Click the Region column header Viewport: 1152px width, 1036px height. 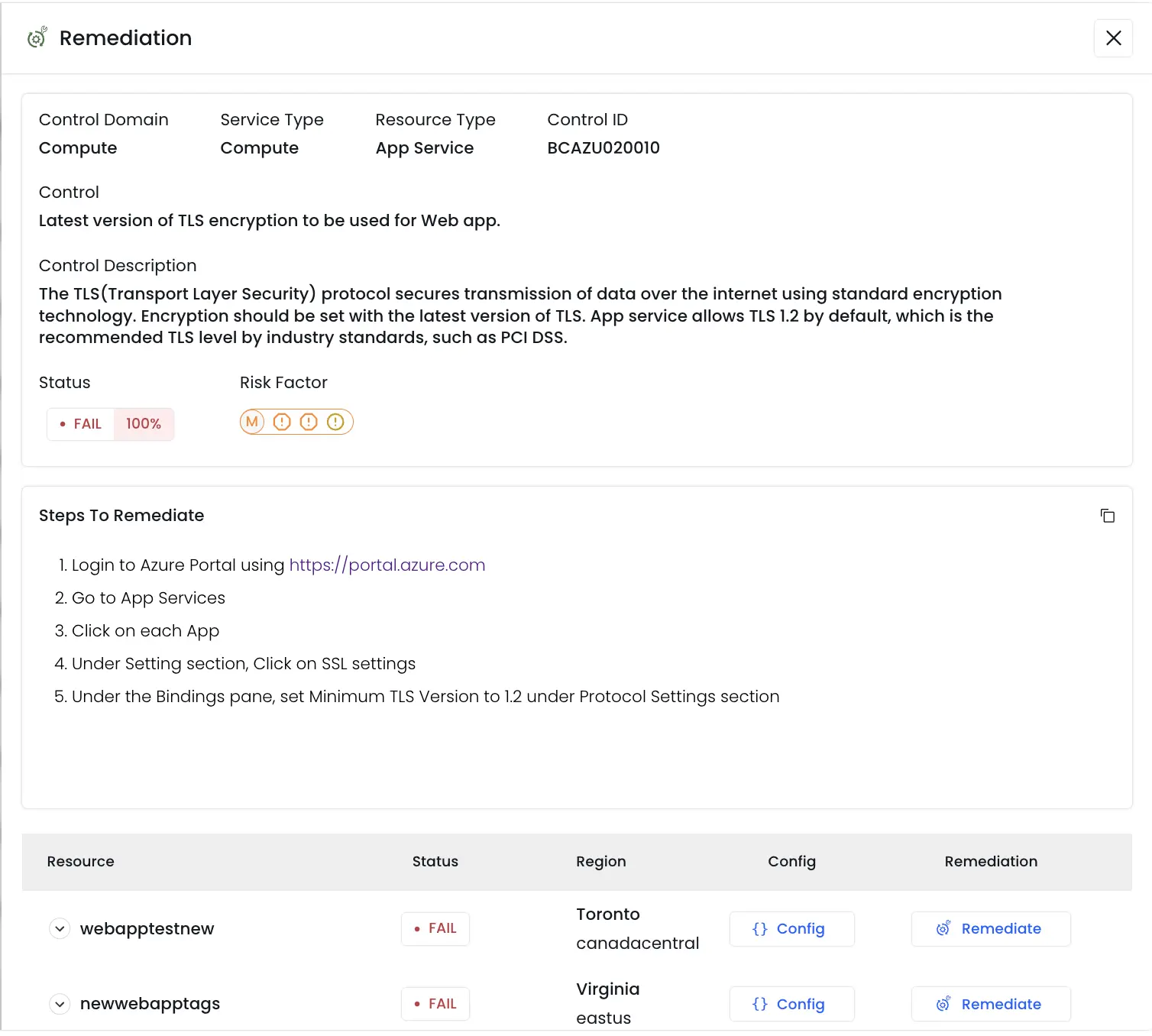pyautogui.click(x=600, y=861)
